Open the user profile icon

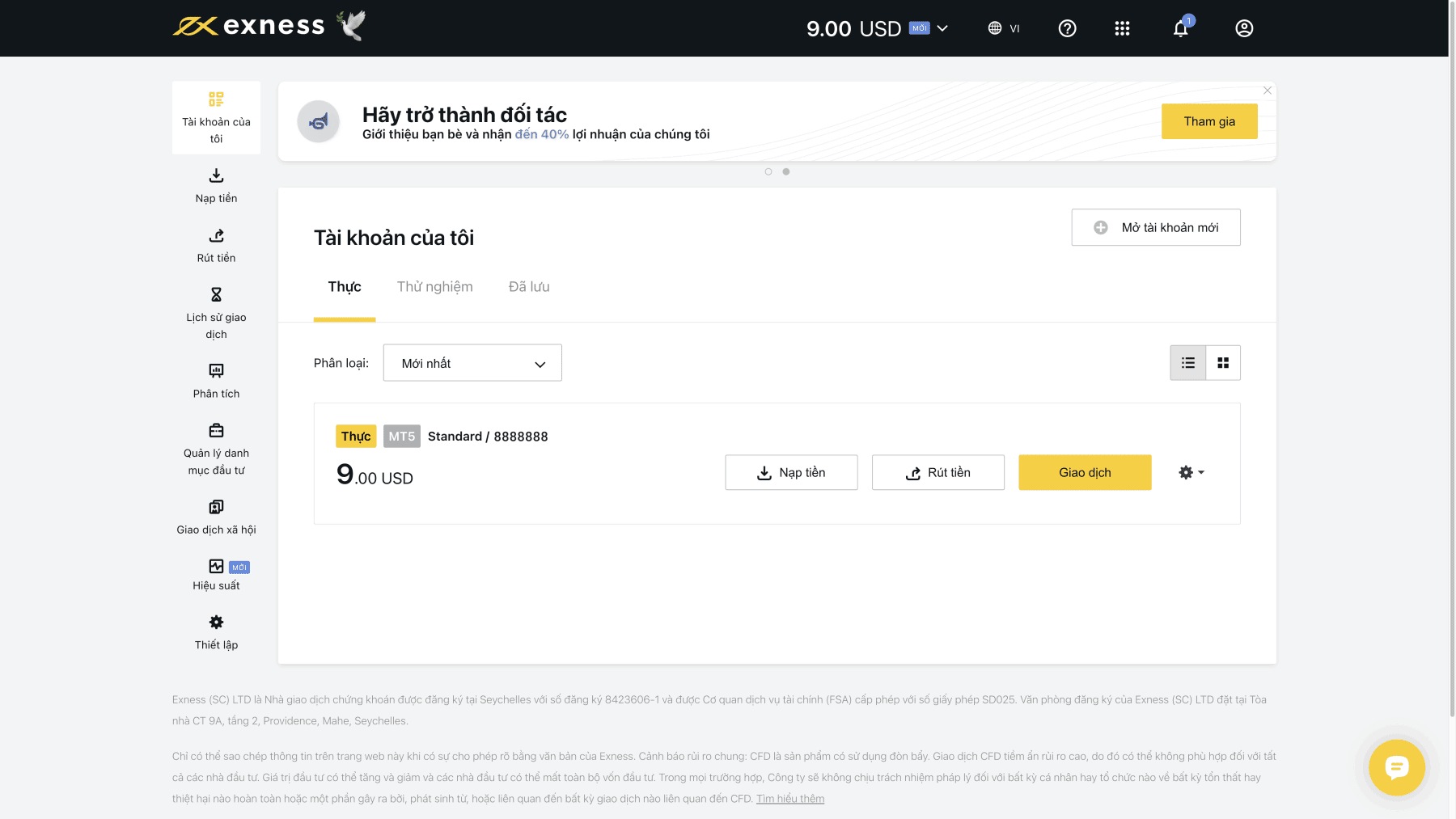point(1244,28)
